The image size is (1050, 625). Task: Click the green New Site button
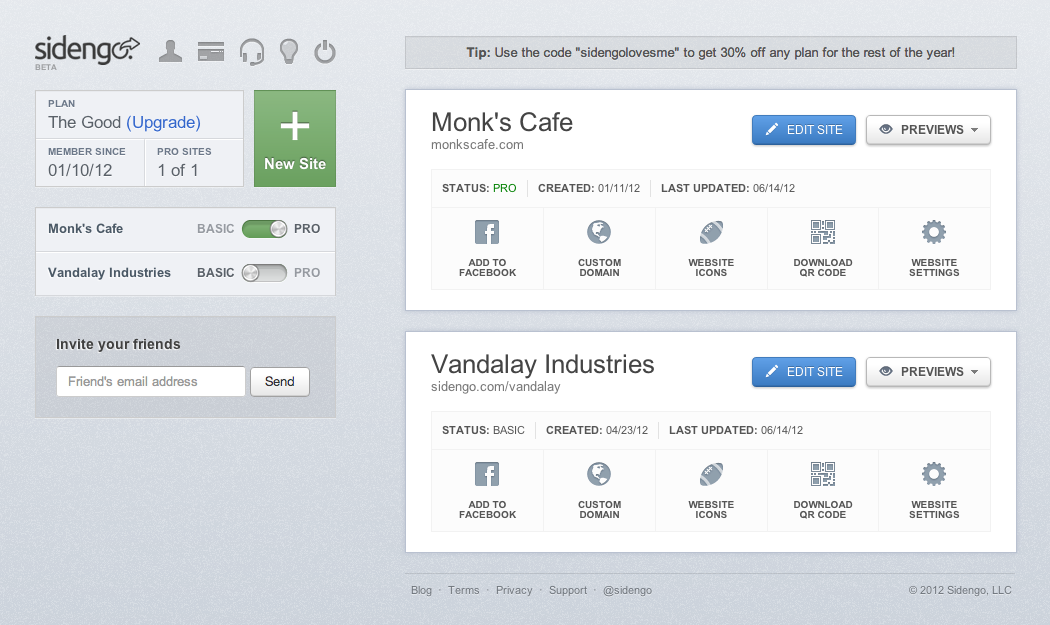(294, 138)
